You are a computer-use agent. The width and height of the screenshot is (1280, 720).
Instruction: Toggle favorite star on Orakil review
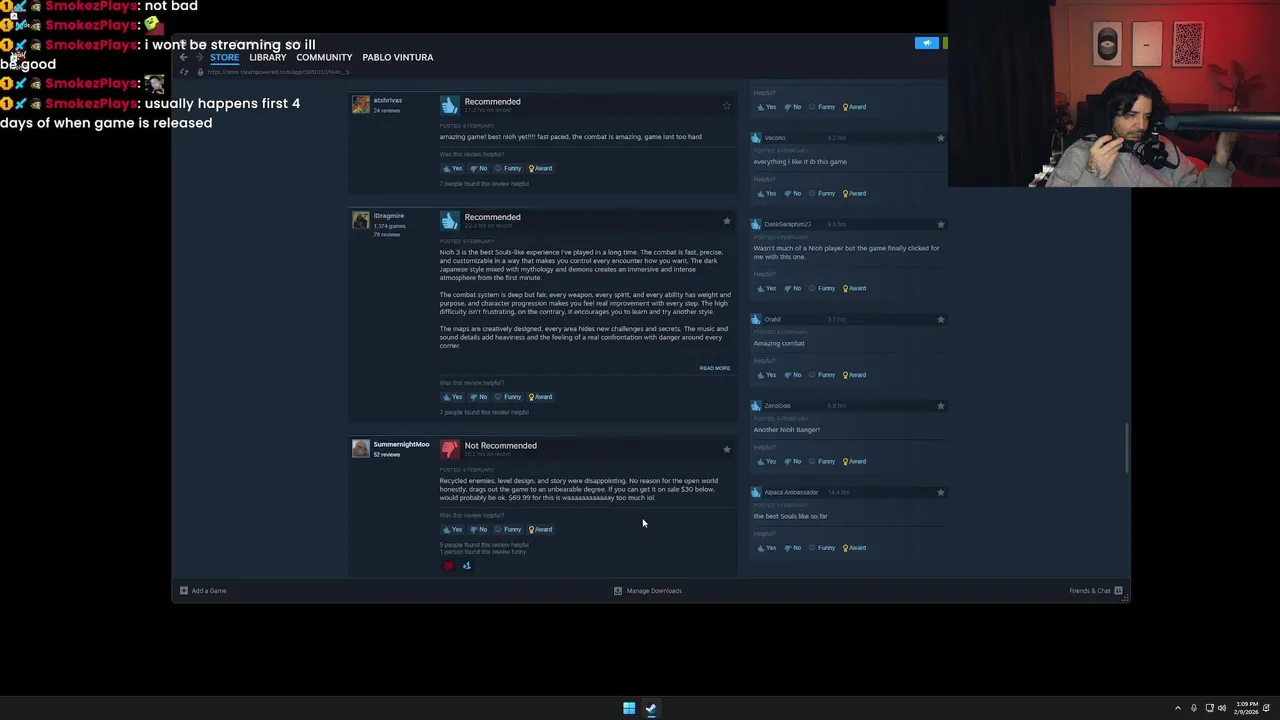click(x=941, y=320)
